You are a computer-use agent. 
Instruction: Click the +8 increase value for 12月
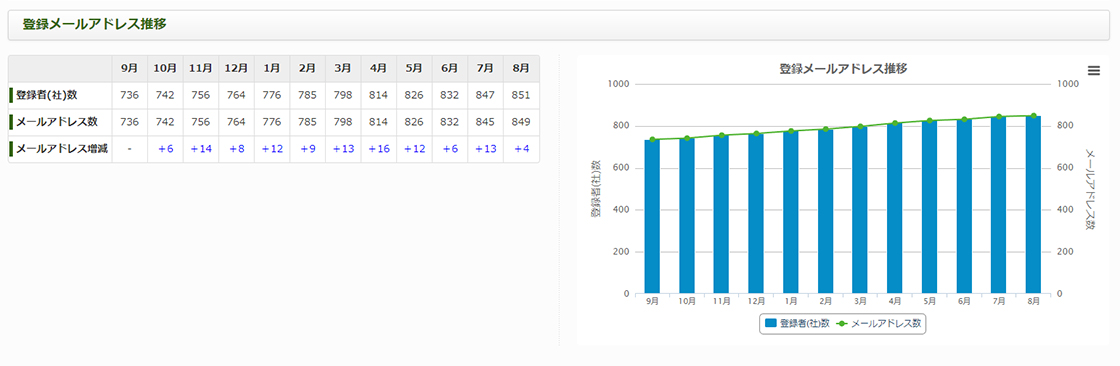(236, 149)
